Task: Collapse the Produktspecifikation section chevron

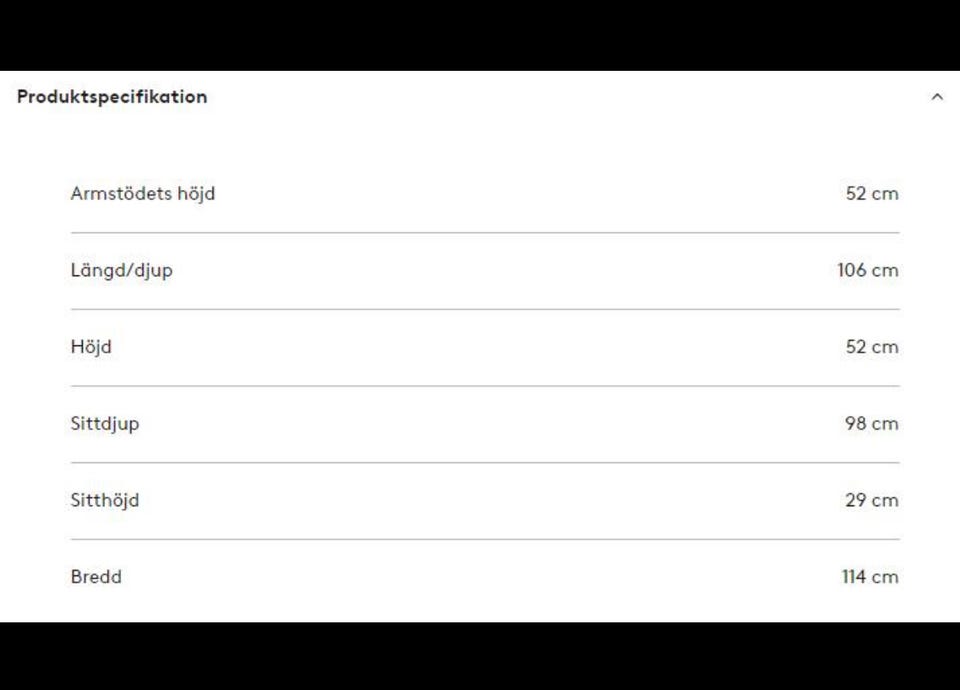Action: [937, 97]
